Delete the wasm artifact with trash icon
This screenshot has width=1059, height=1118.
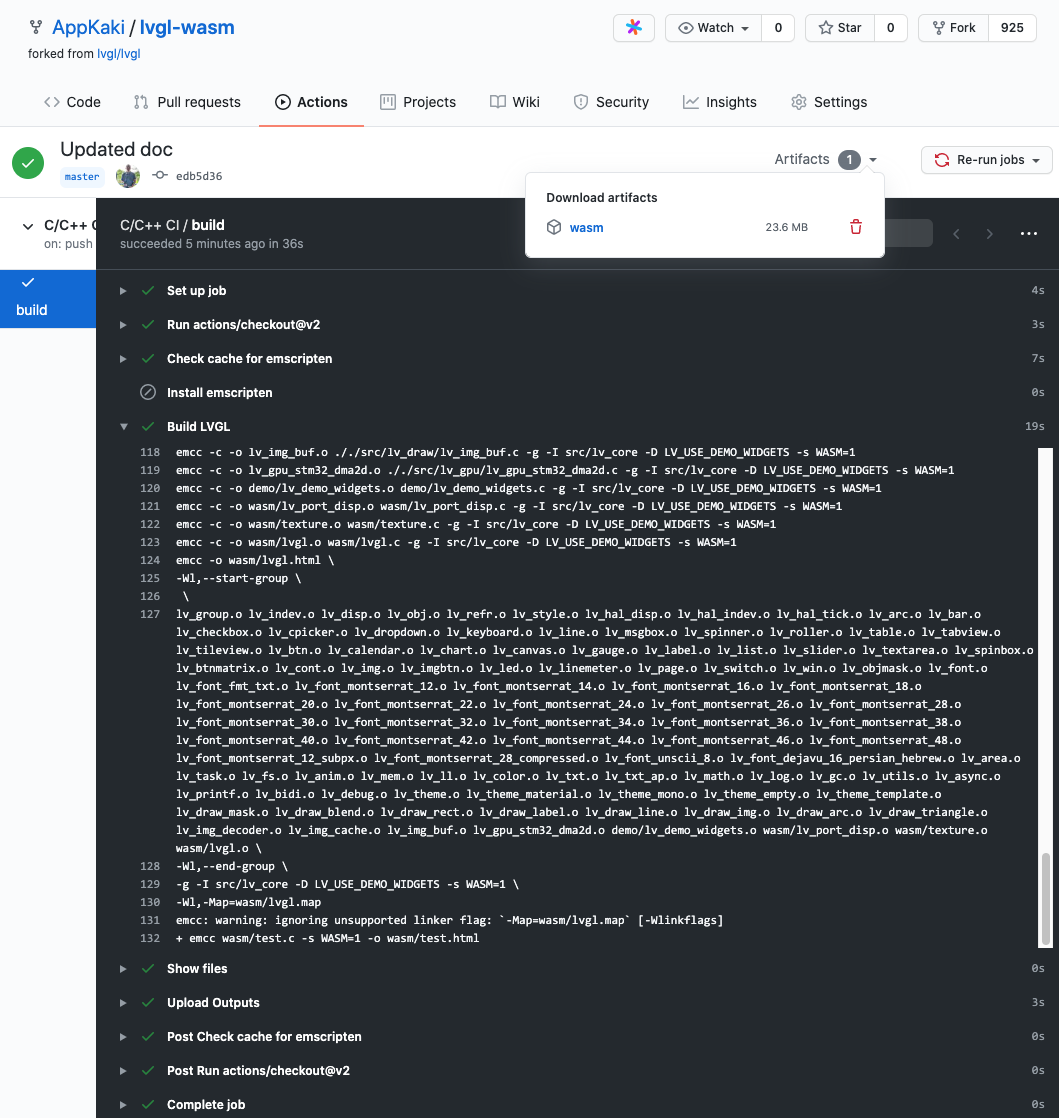(x=855, y=228)
